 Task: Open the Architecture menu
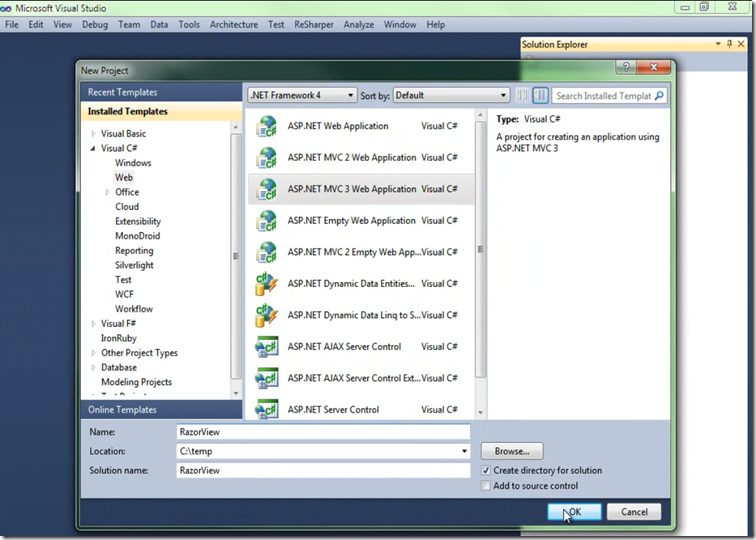click(233, 25)
